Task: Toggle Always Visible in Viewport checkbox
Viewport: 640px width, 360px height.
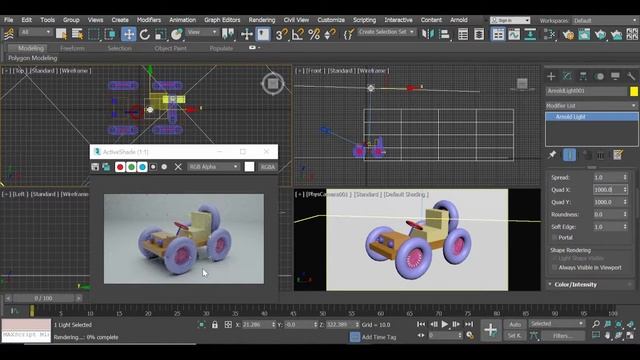Action: coord(554,268)
